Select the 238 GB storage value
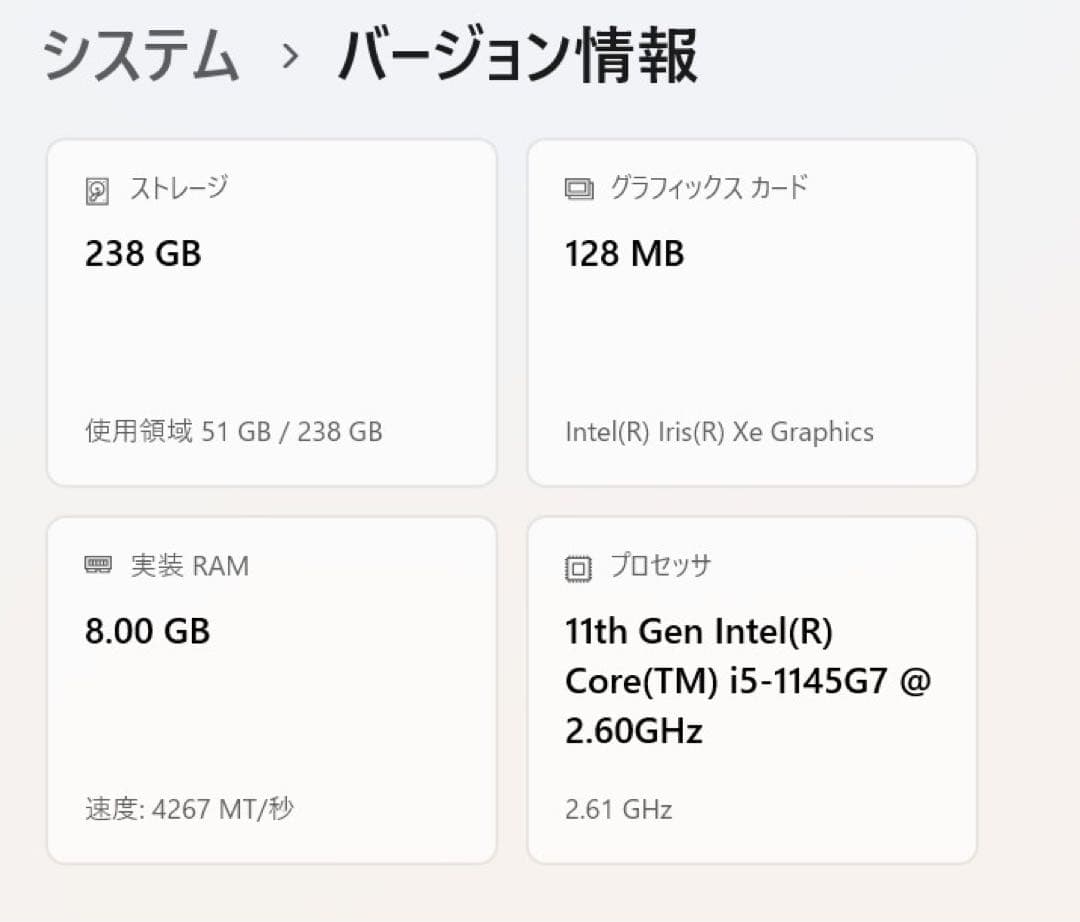The image size is (1080, 922). pyautogui.click(x=143, y=253)
